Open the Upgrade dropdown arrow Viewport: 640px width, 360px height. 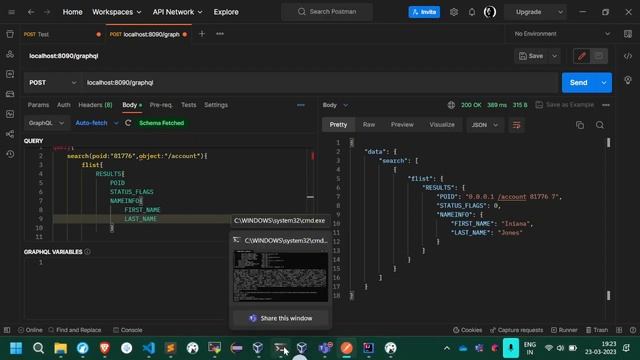click(x=560, y=12)
